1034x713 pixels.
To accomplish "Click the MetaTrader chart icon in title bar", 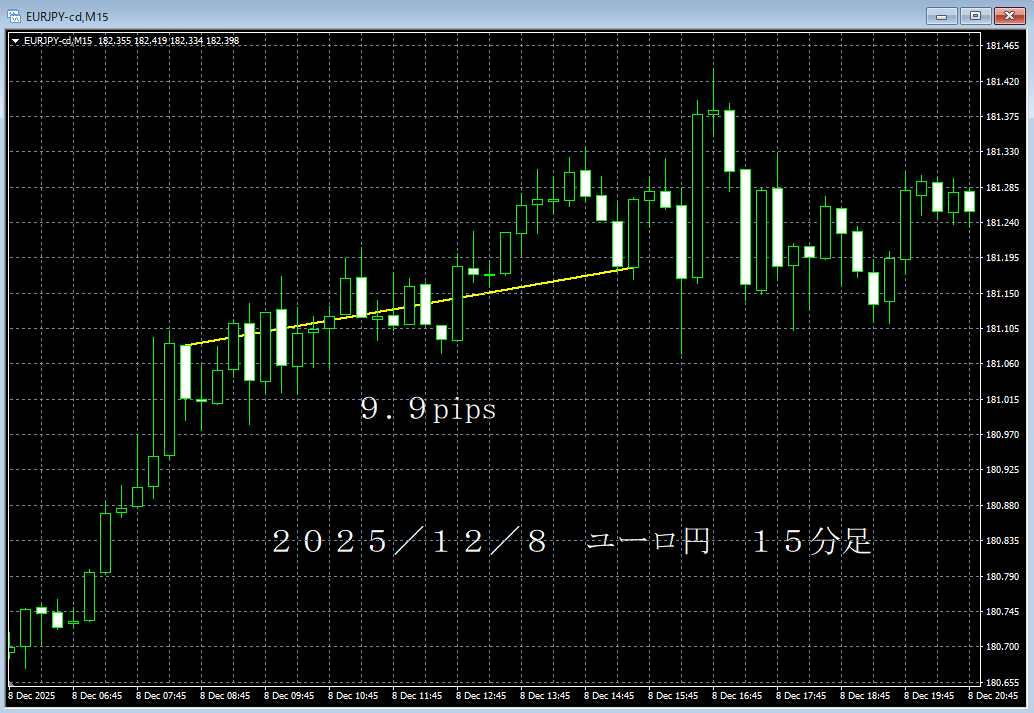I will coord(13,15).
